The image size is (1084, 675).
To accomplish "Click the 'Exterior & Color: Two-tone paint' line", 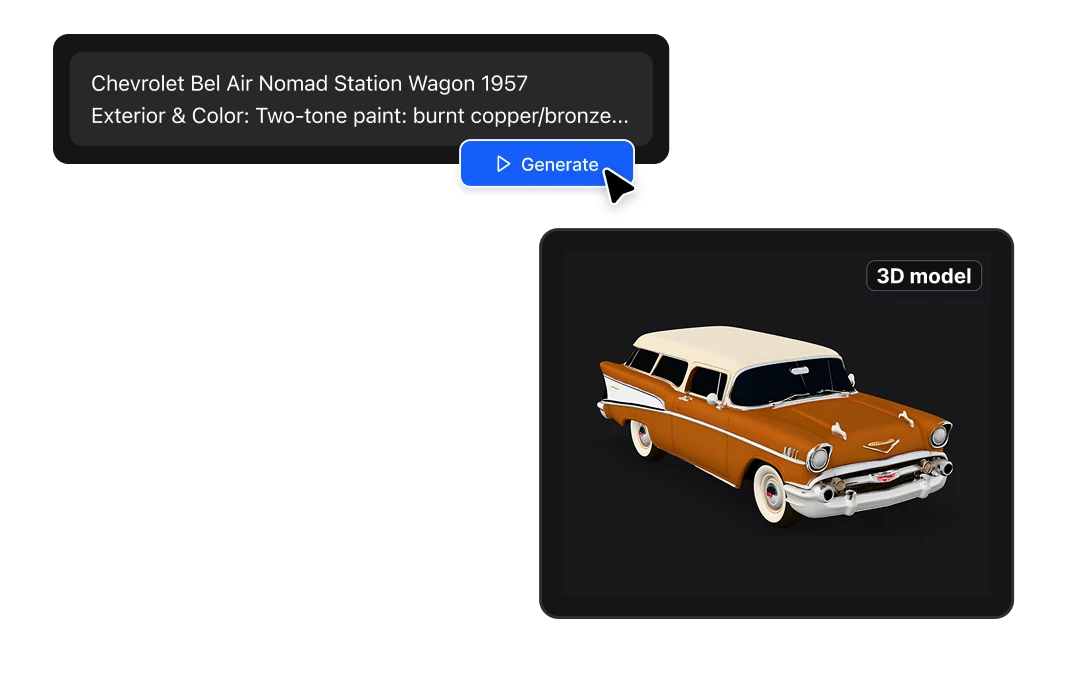I will point(359,115).
